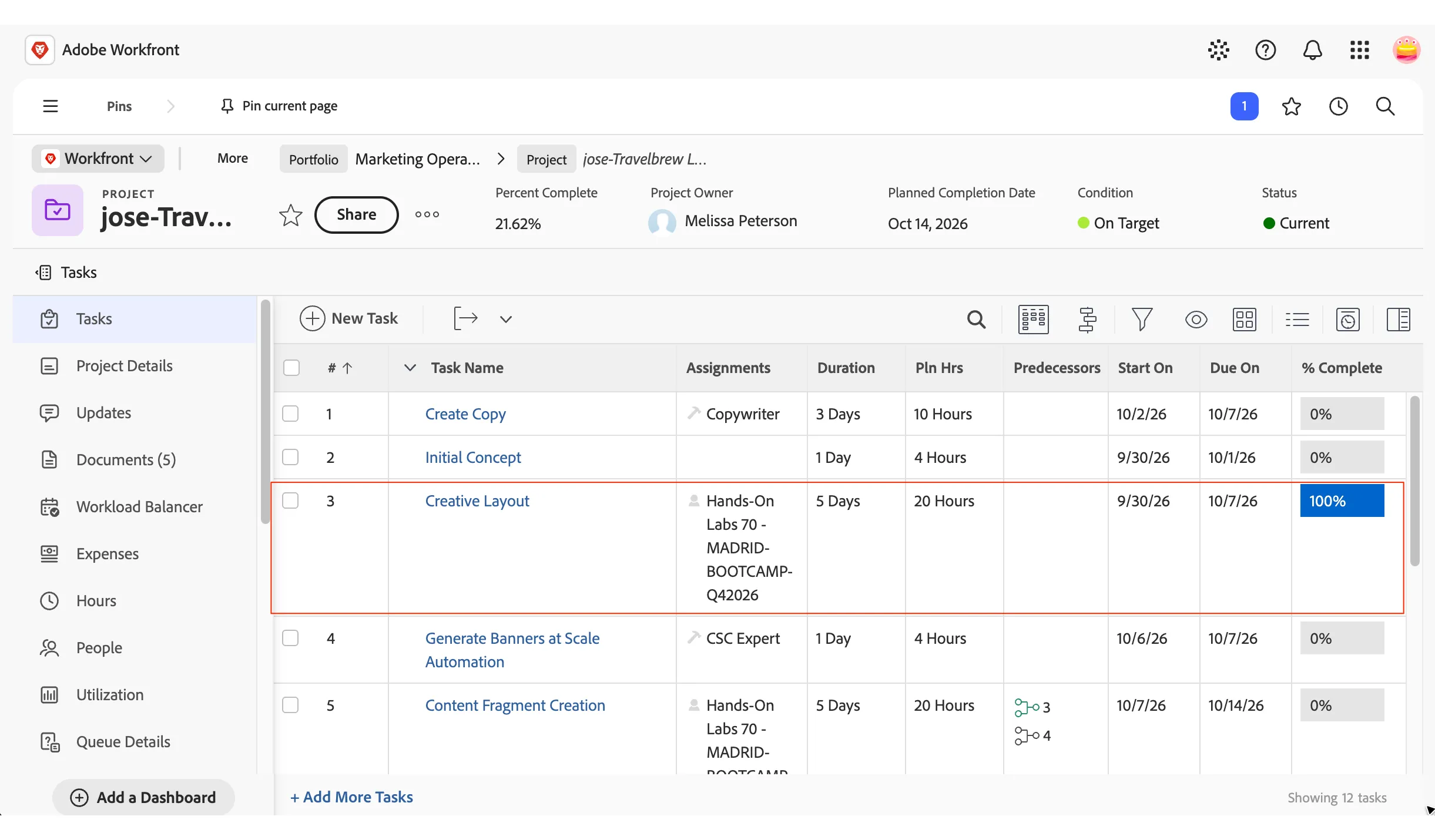The width and height of the screenshot is (1435, 840).
Task: Open the notifications bell
Action: click(x=1312, y=50)
